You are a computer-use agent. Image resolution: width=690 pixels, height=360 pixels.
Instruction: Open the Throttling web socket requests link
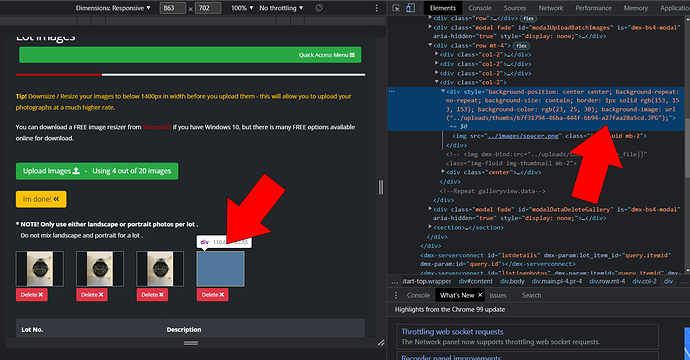(452, 332)
